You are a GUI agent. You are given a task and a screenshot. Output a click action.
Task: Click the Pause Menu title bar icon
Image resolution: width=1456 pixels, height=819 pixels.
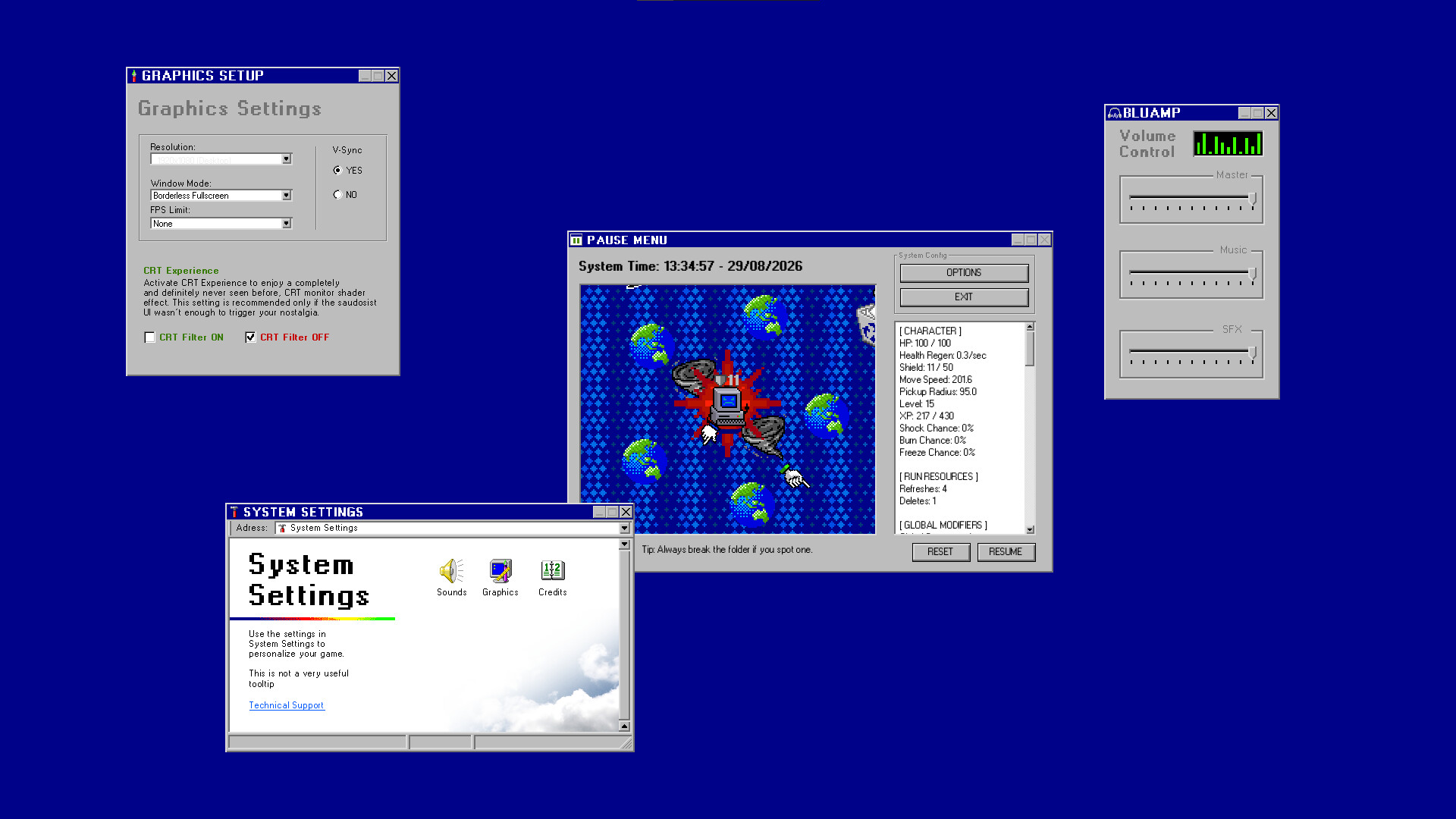point(576,240)
